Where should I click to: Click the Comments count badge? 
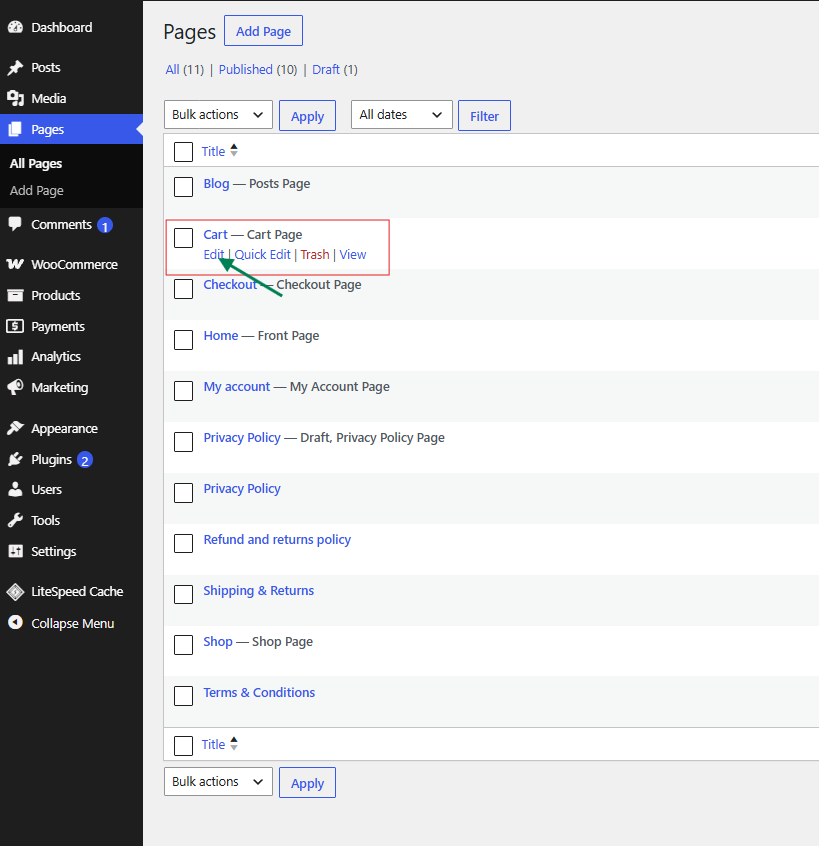[105, 226]
